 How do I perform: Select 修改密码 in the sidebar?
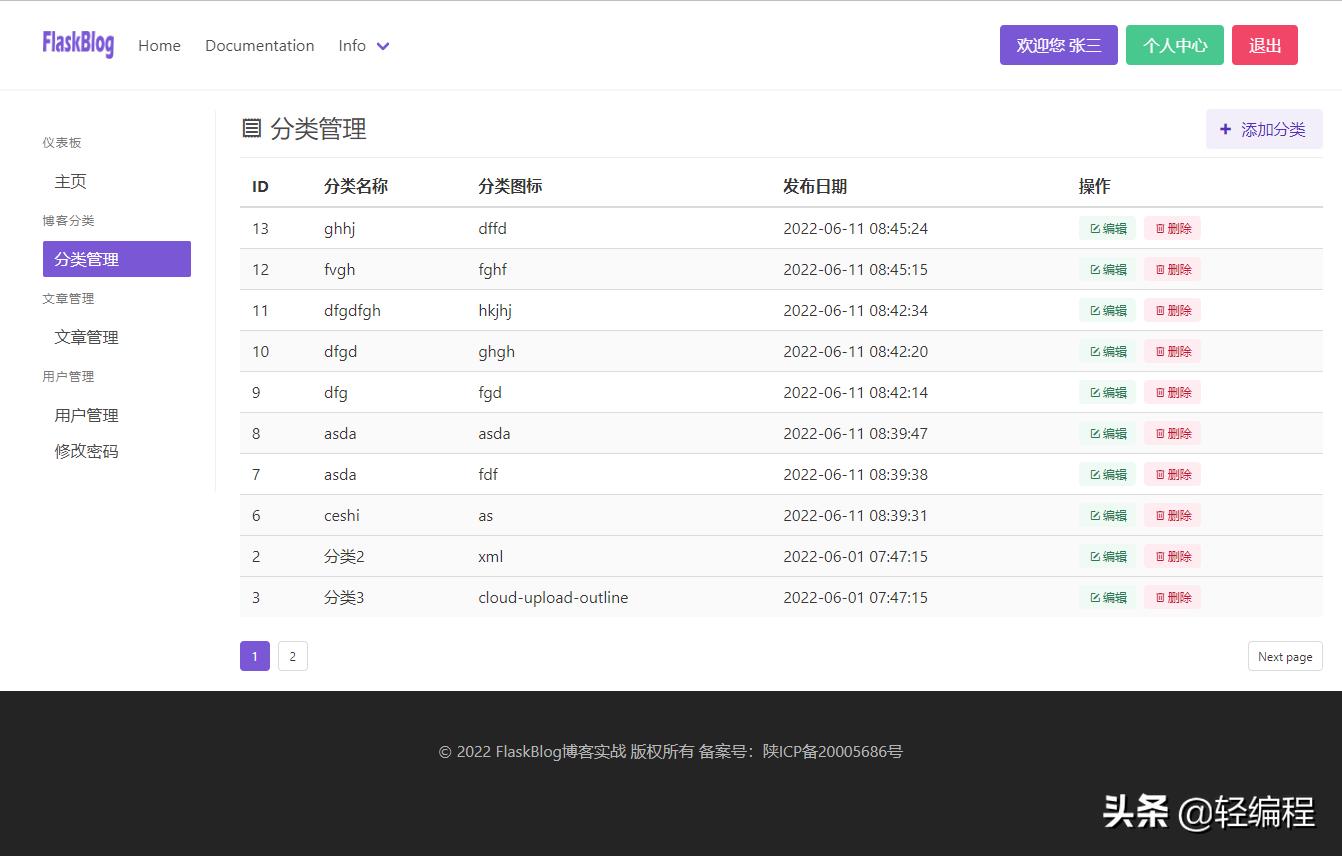(85, 451)
